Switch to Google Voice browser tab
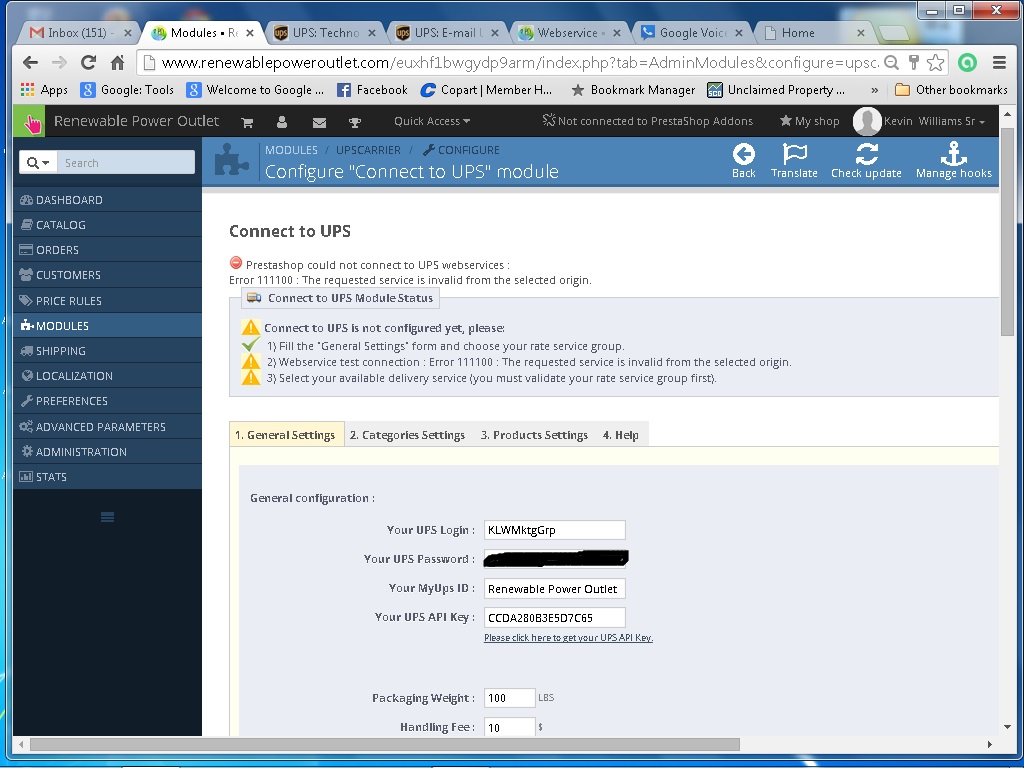Screen dimensions: 1024x768 [x=692, y=33]
